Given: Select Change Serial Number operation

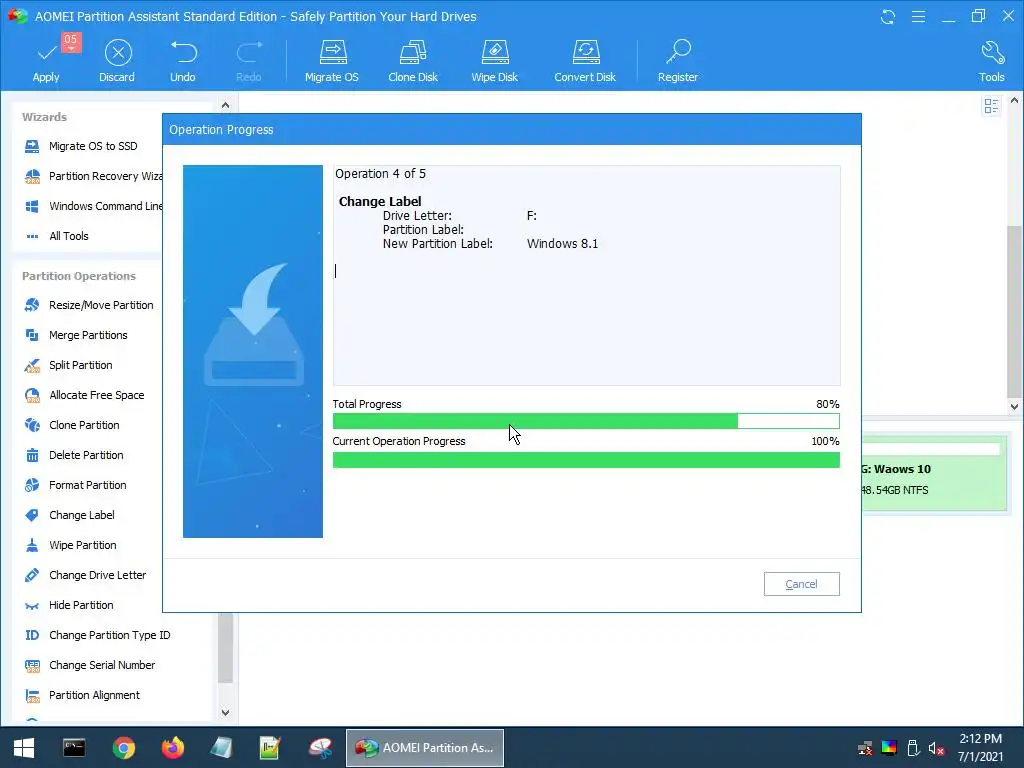Looking at the screenshot, I should (89, 665).
